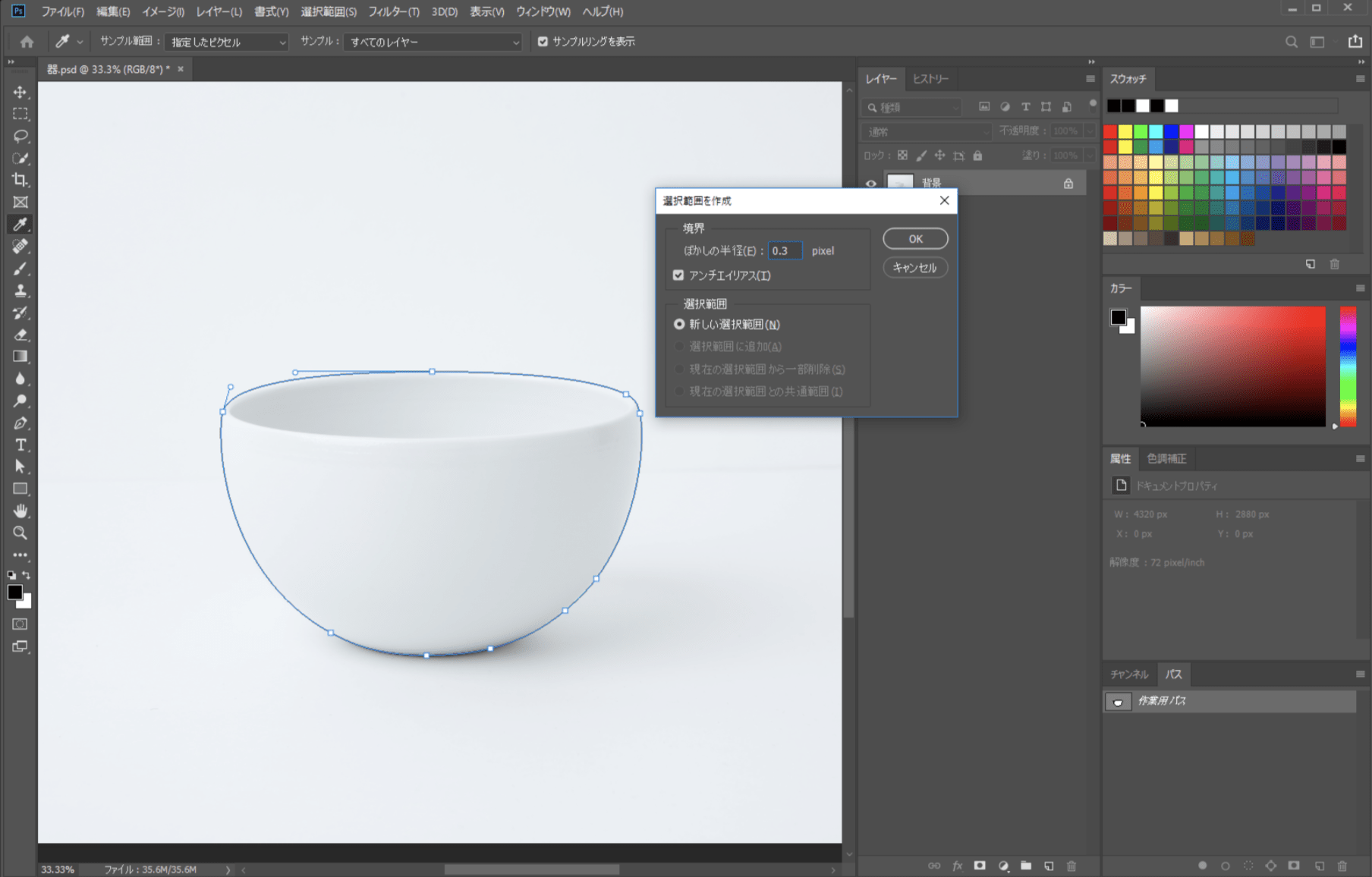Select the Pen tool

click(x=20, y=423)
